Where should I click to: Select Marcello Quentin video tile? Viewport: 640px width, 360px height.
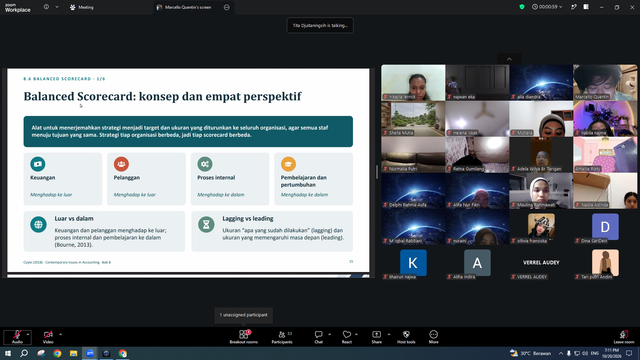pos(605,82)
